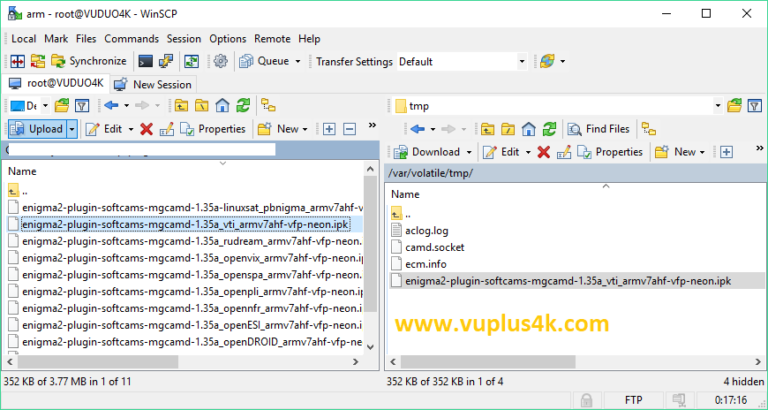Open the Options menu

228,39
